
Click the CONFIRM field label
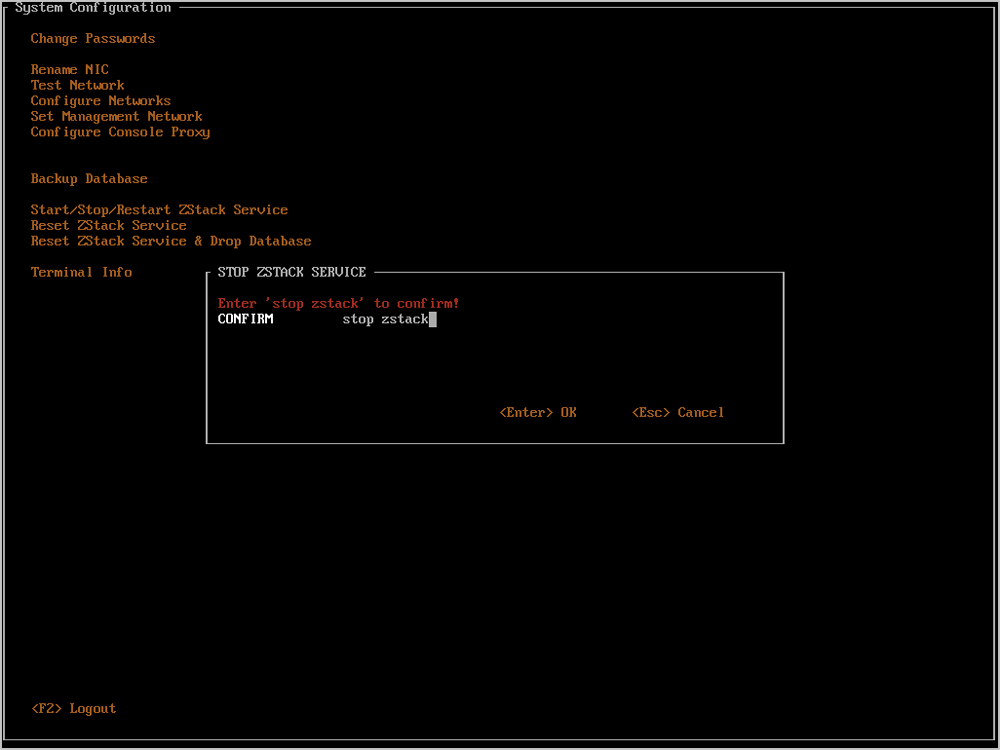tap(245, 320)
